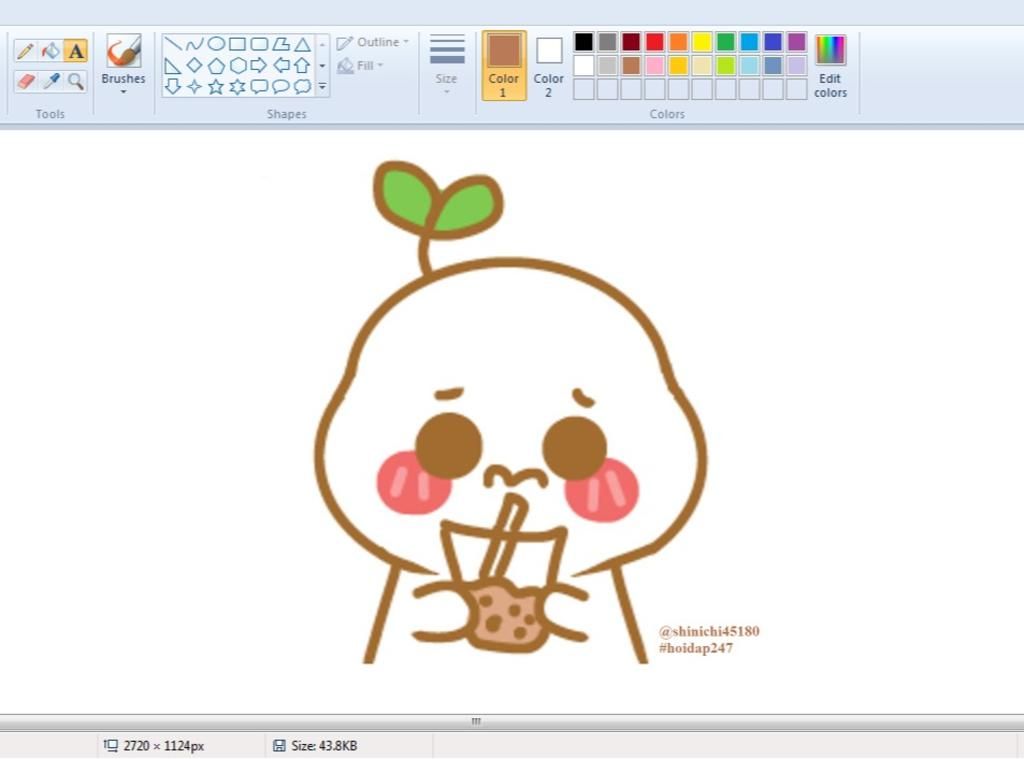The image size is (1024, 759).
Task: Pick the indigo color swatch
Action: [x=773, y=42]
